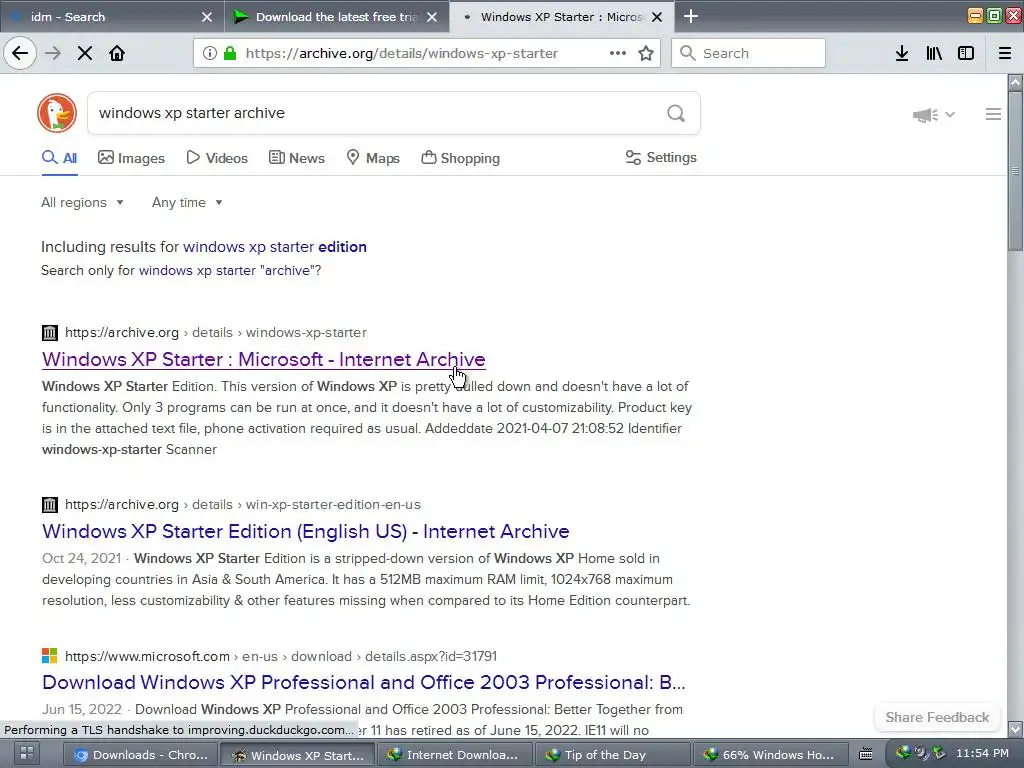Expand the Any time filter dropdown

[187, 202]
